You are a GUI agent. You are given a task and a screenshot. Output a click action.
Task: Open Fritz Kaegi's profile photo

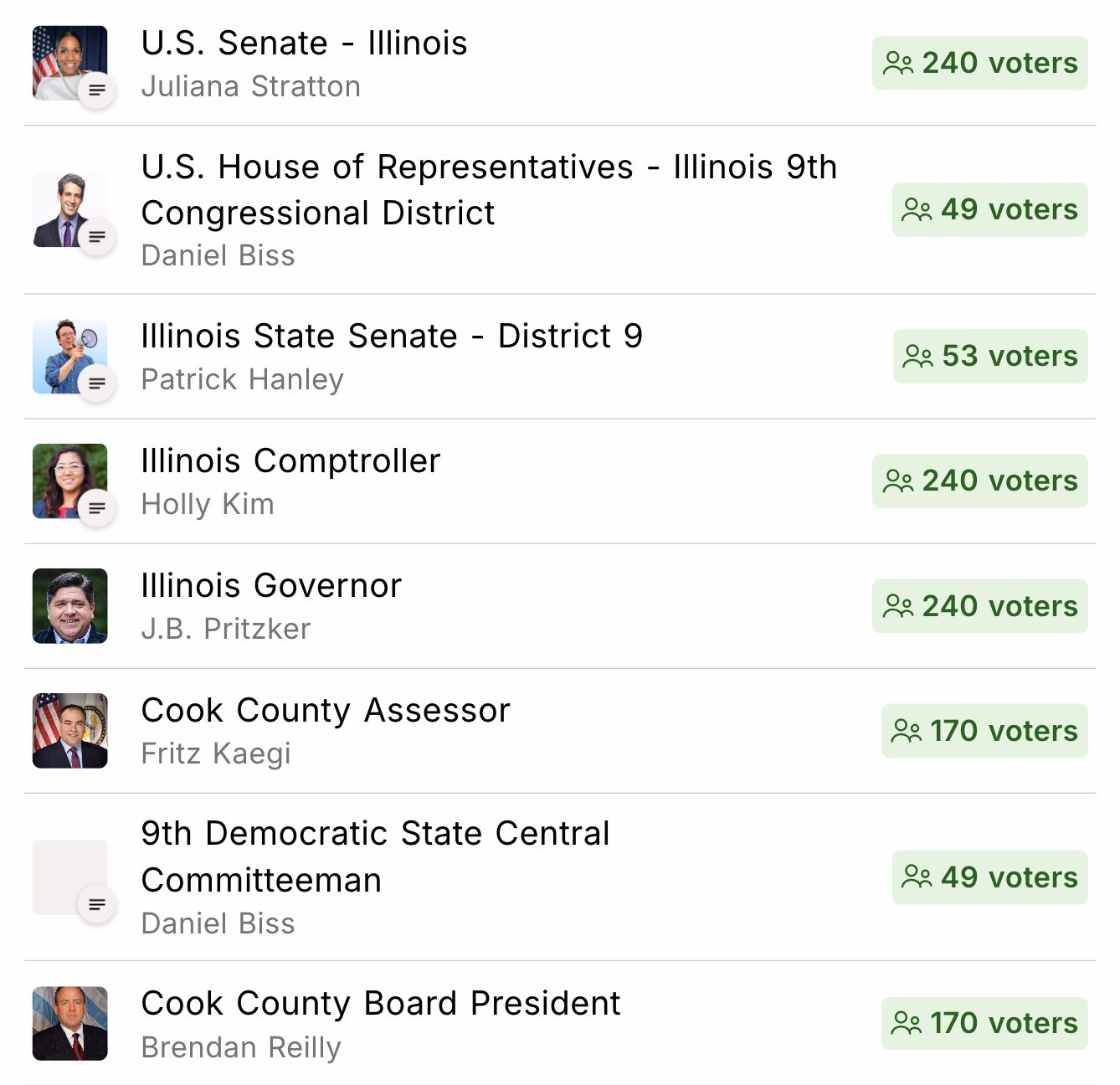(x=69, y=730)
